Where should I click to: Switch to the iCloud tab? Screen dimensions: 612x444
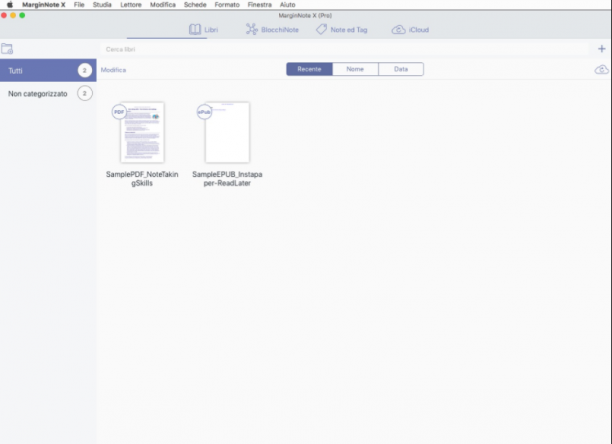click(x=410, y=30)
